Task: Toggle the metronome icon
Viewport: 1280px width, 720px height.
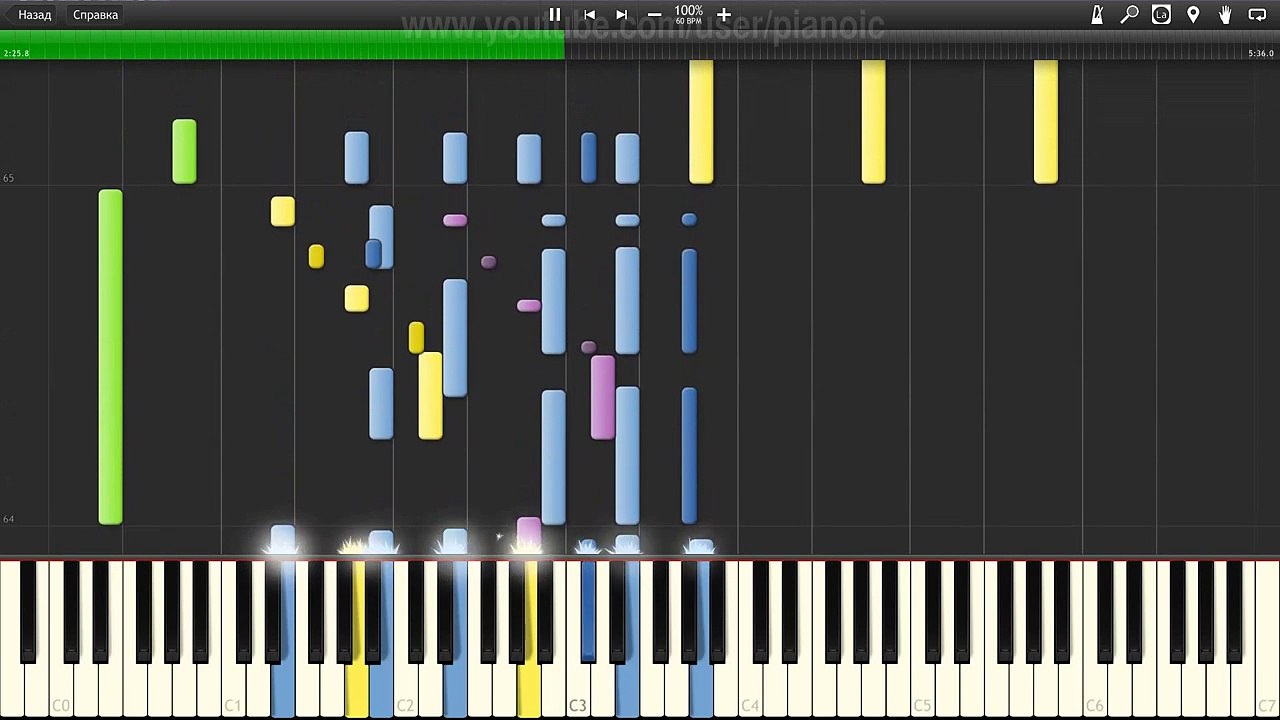Action: 1097,15
